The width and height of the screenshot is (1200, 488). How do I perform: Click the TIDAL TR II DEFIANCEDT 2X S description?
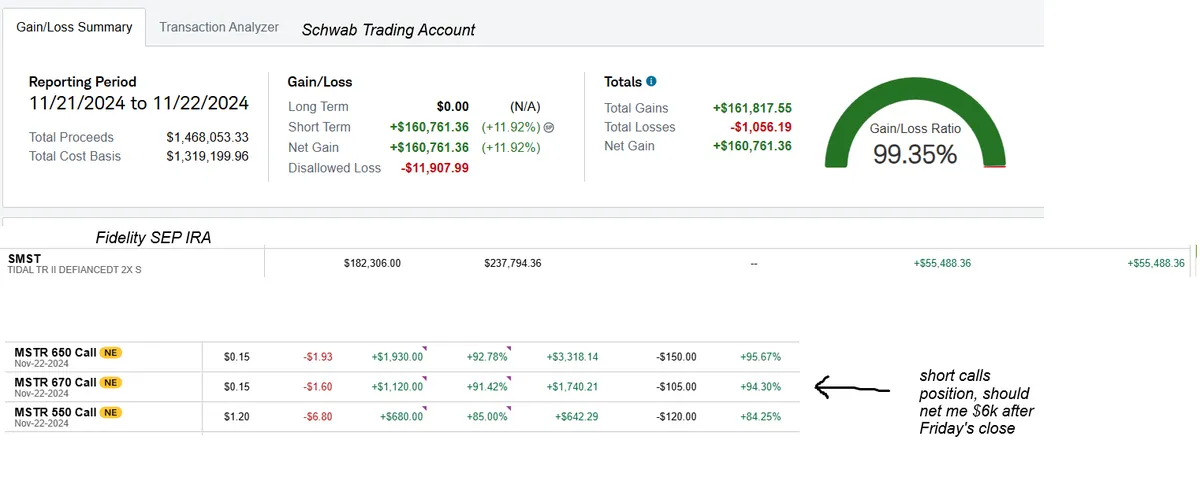(77, 271)
